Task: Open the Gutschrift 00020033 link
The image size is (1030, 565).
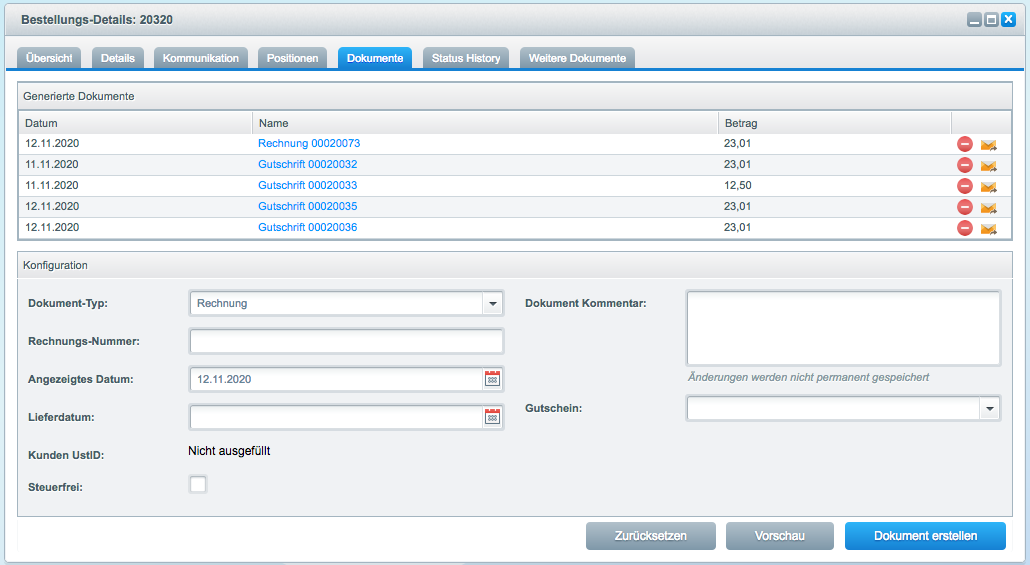Action: [307, 186]
